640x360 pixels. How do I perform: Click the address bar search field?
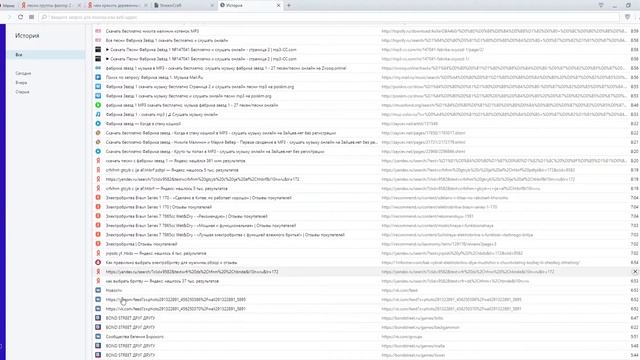329,17
